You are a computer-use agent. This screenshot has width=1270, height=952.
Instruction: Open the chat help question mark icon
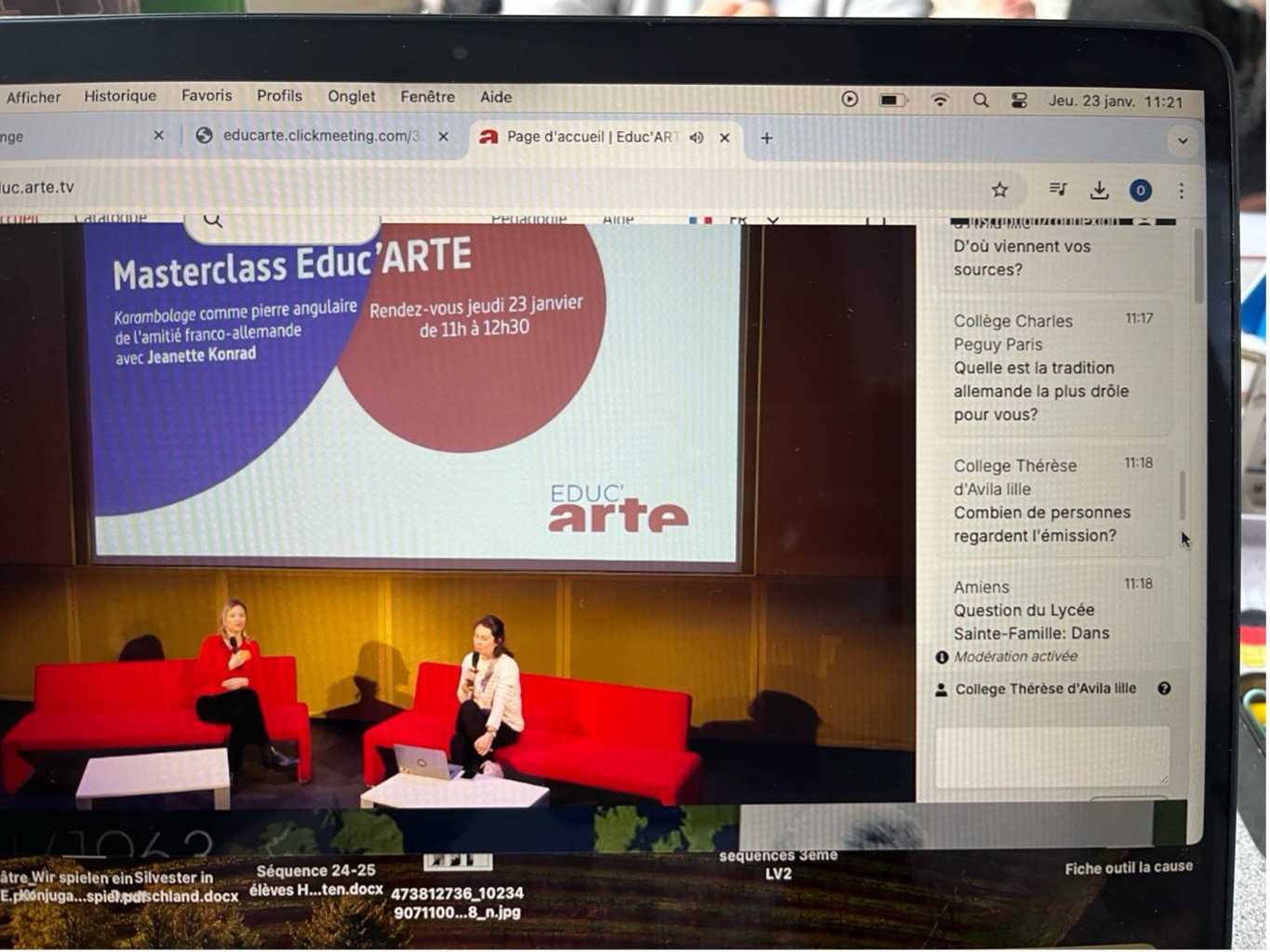[x=1164, y=689]
